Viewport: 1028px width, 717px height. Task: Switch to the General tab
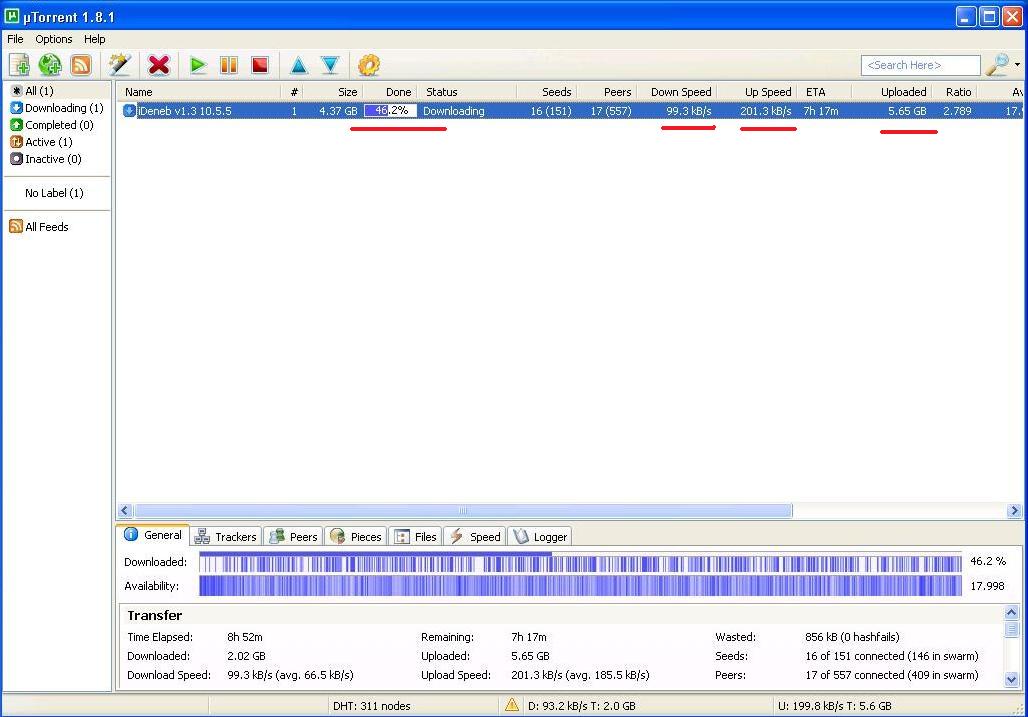pyautogui.click(x=153, y=535)
